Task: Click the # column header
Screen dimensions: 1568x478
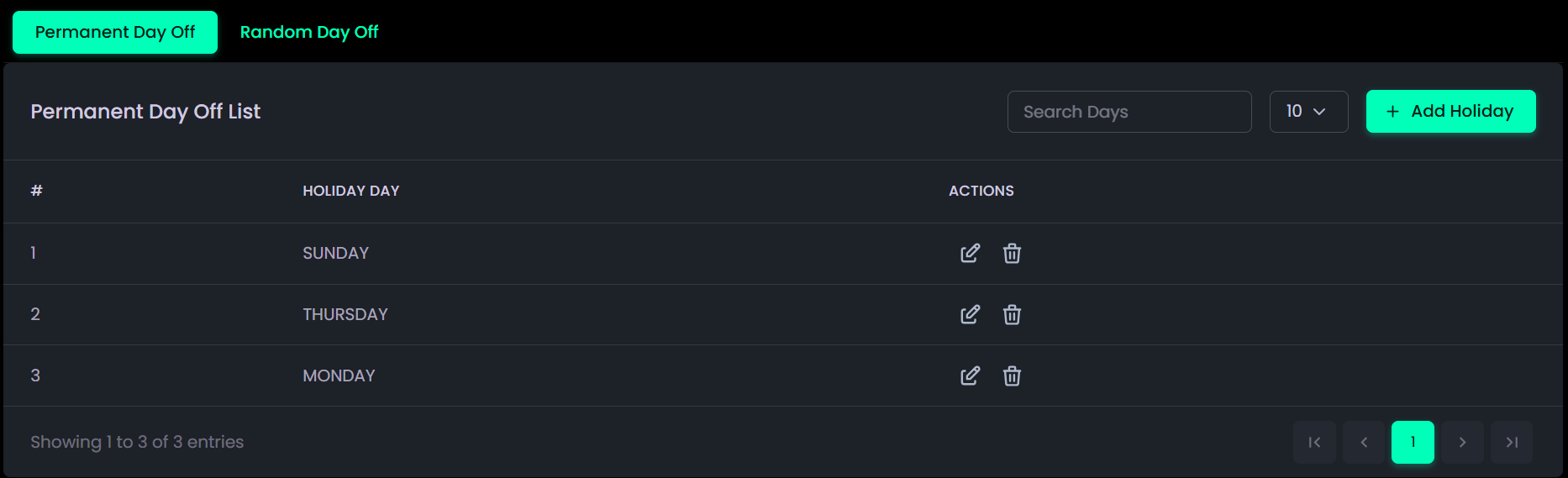Action: (36, 191)
